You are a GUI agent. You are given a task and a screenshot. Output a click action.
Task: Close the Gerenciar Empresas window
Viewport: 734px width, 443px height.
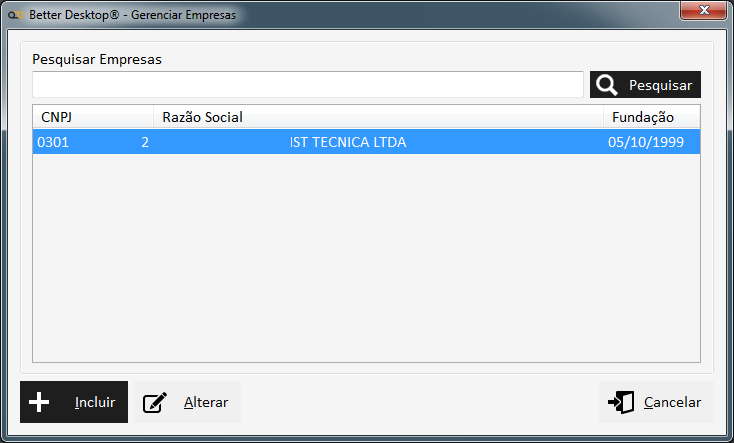[x=703, y=10]
